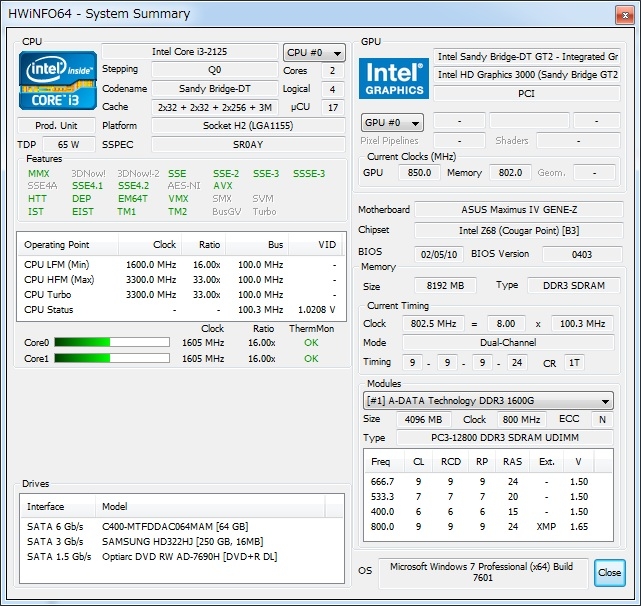Click the command rate 1T field

(574, 363)
